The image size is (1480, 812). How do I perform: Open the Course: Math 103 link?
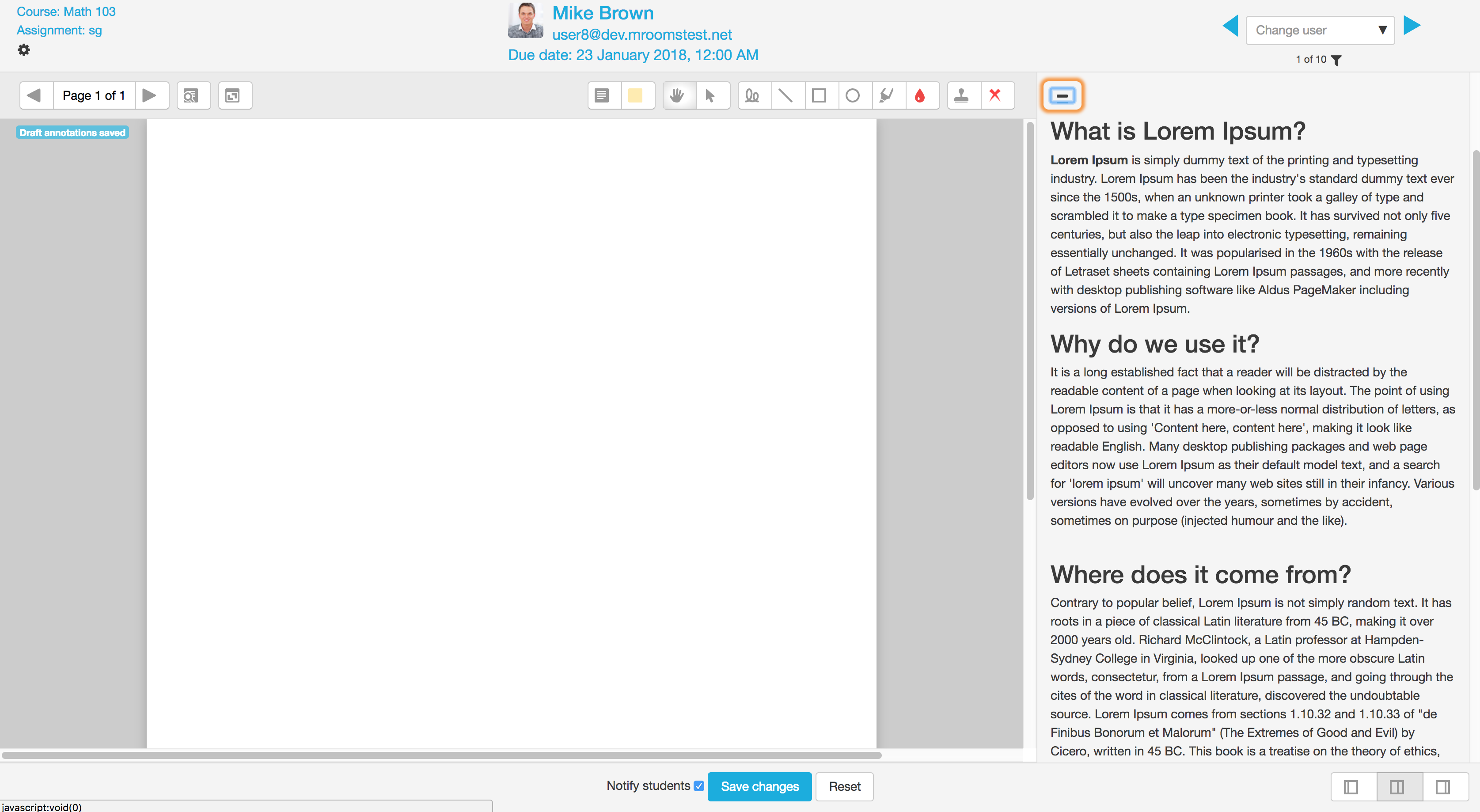pos(66,11)
